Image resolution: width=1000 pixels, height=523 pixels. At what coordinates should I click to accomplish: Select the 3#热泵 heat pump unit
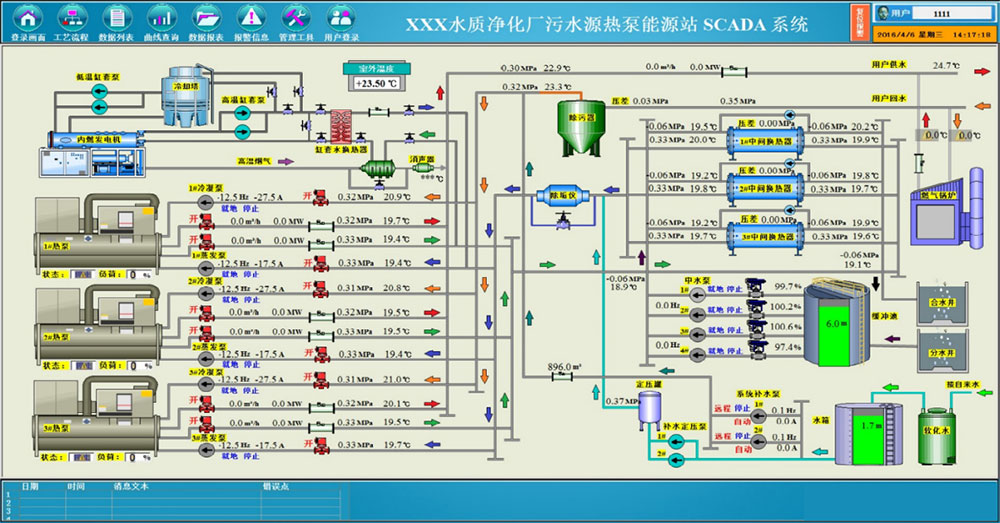(x=97, y=415)
